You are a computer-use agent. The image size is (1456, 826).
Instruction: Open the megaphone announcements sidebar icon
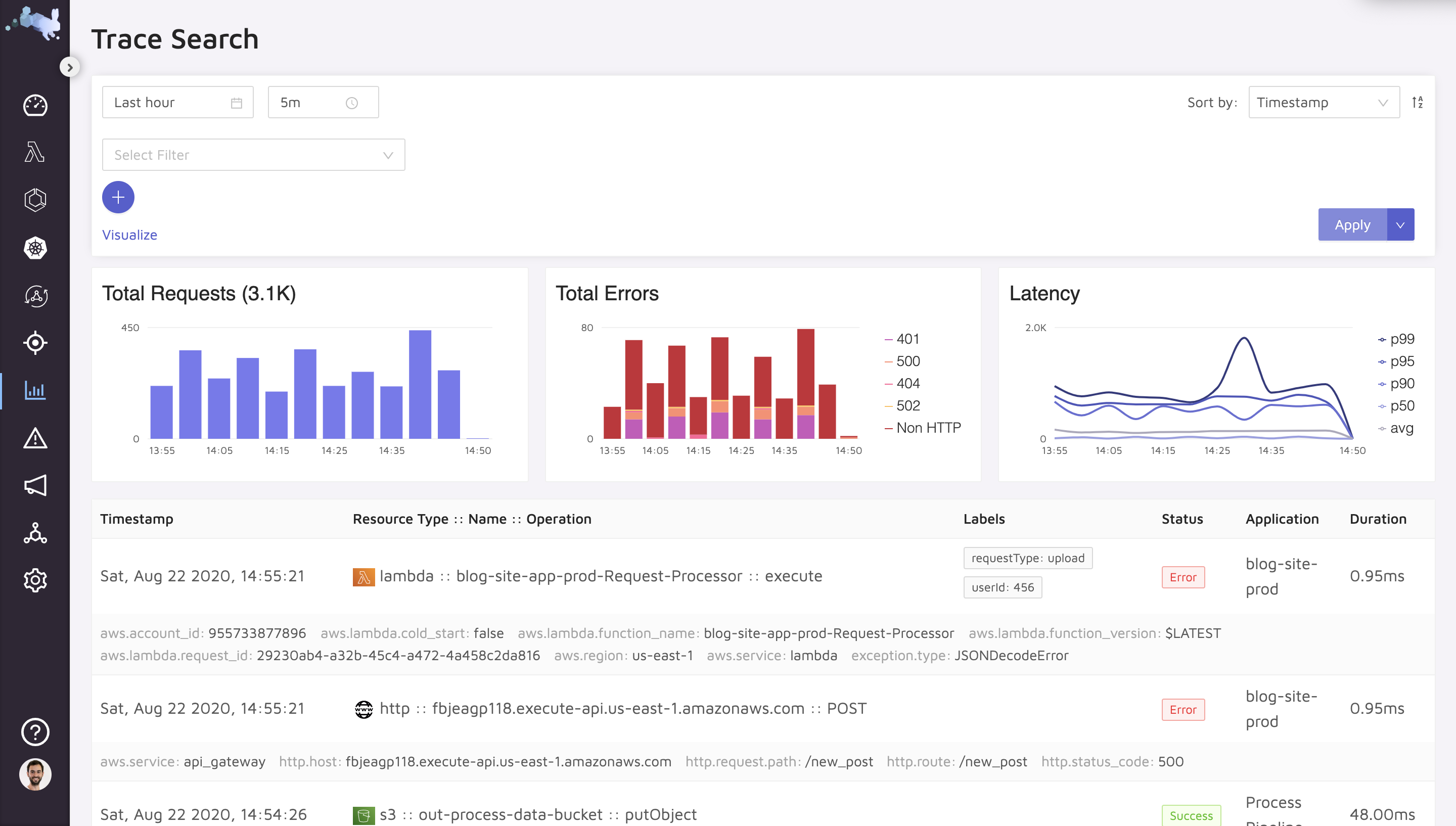pyautogui.click(x=35, y=486)
